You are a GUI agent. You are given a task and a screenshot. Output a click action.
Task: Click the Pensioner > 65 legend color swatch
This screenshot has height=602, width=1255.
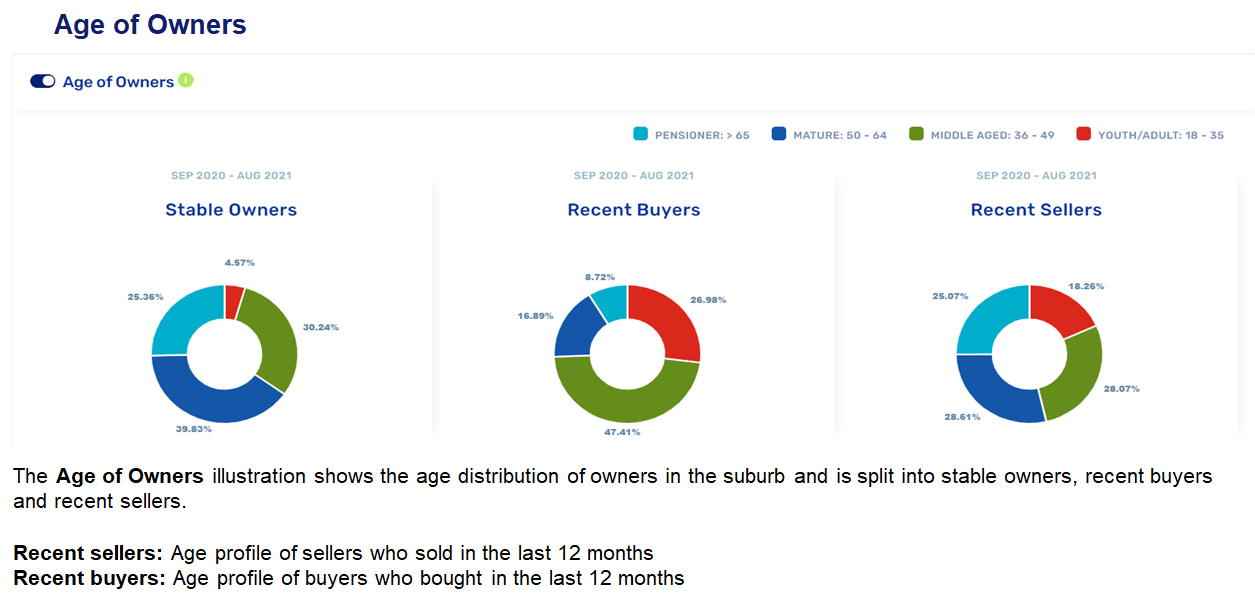pyautogui.click(x=641, y=134)
